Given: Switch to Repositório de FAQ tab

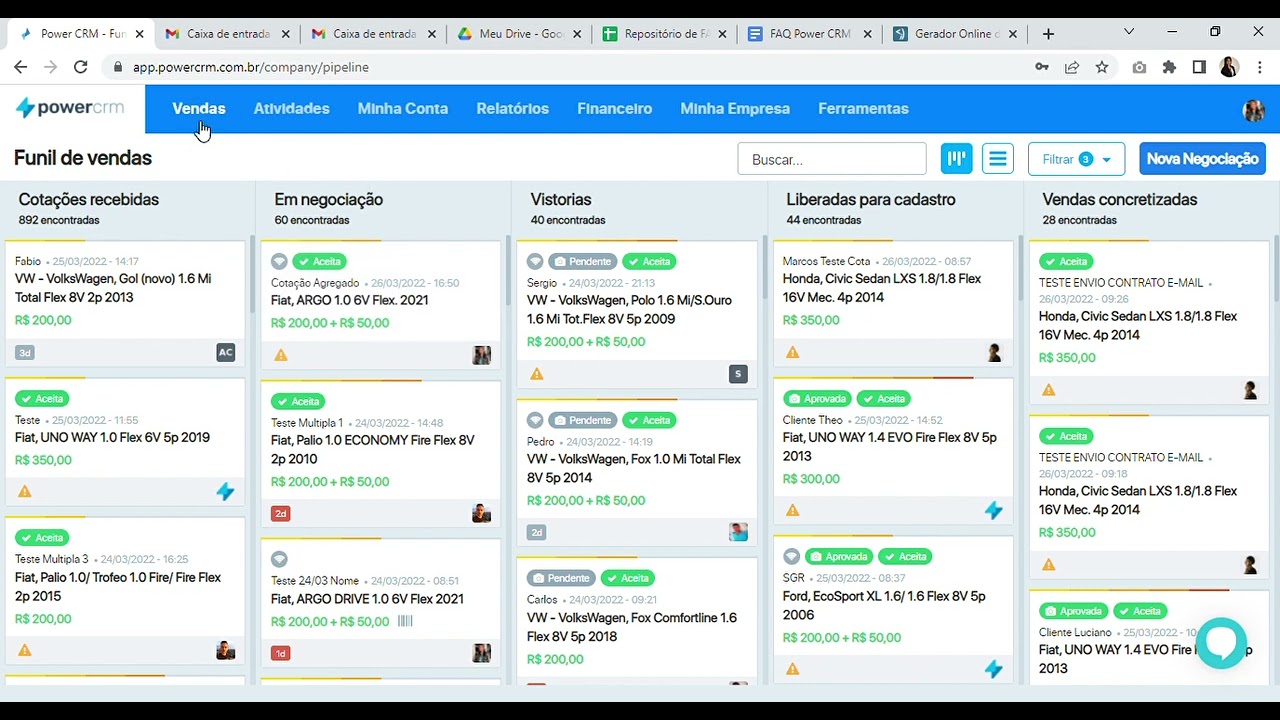Looking at the screenshot, I should pos(665,33).
